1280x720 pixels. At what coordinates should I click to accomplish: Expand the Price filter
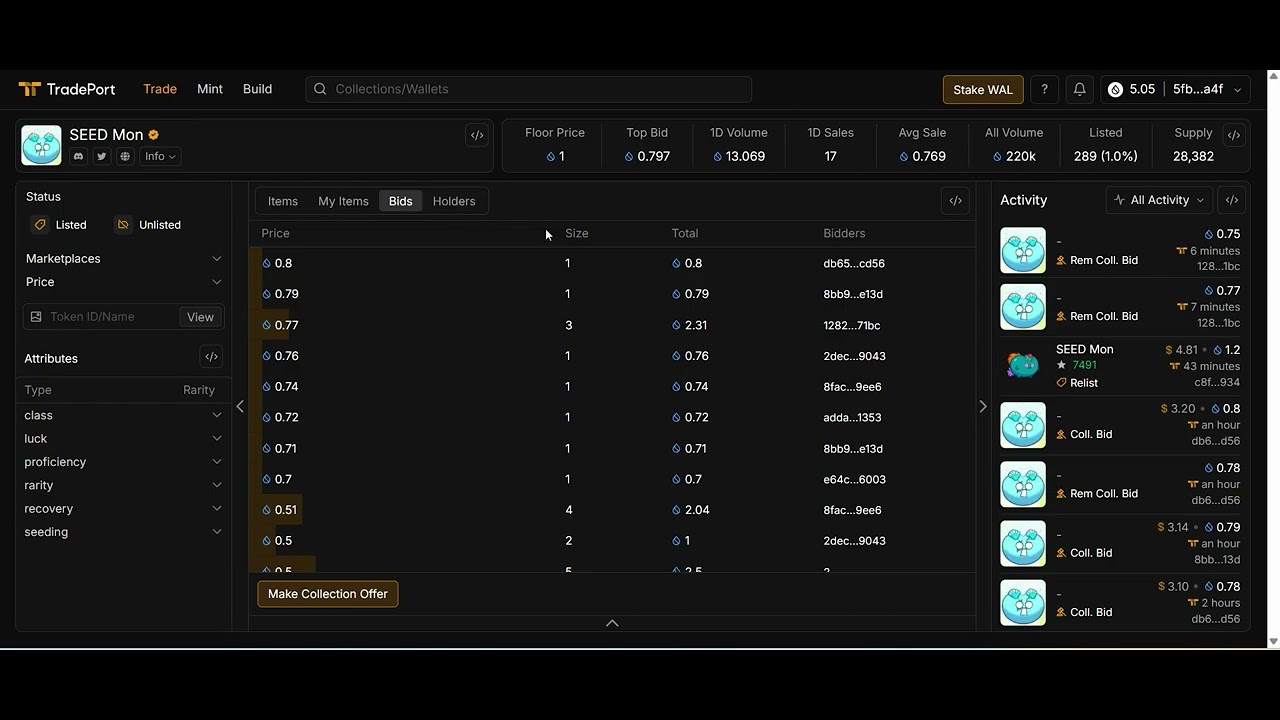coord(124,282)
